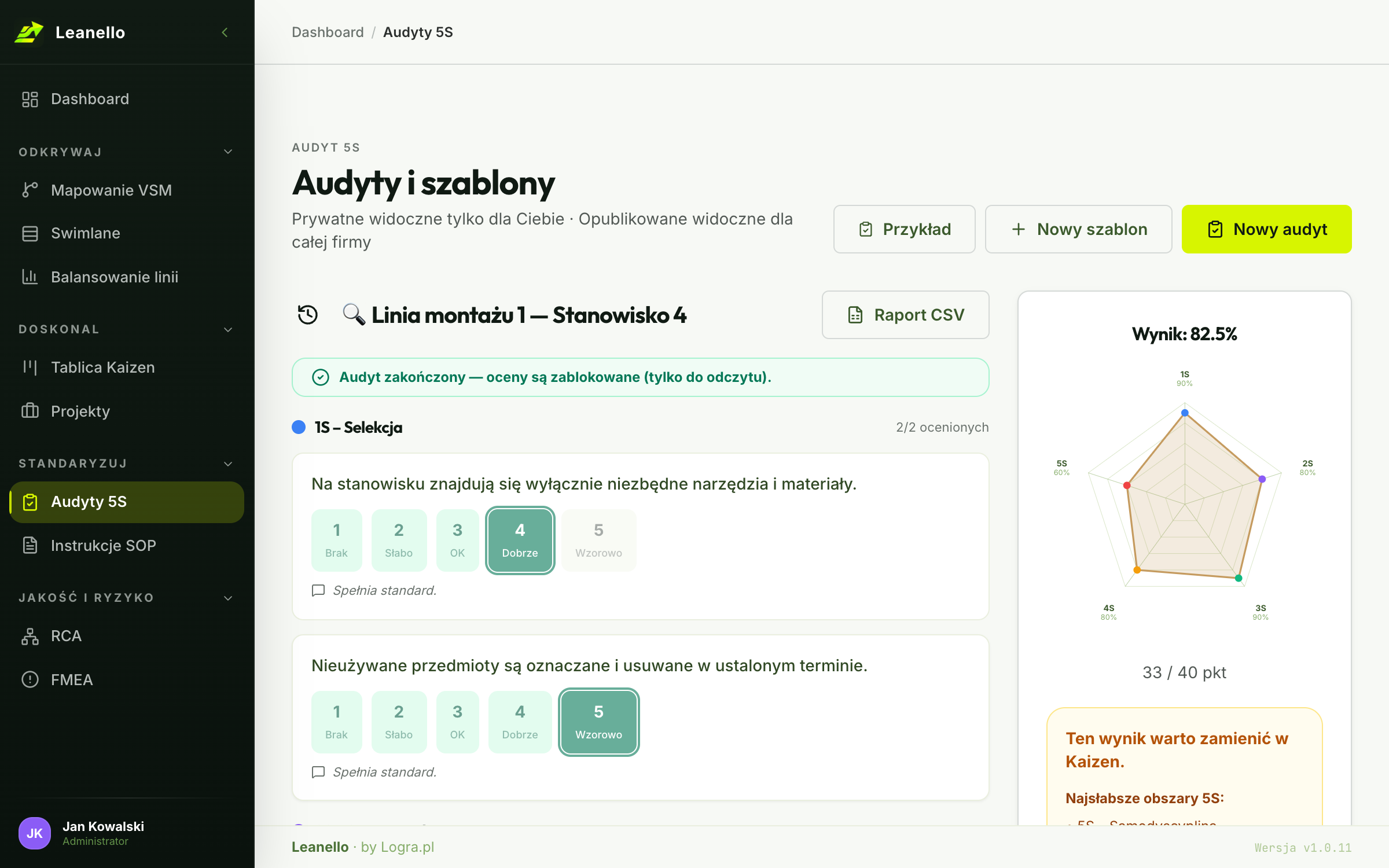Collapse the JAKOŚĆ I RYZYKO section chevron

[x=228, y=598]
